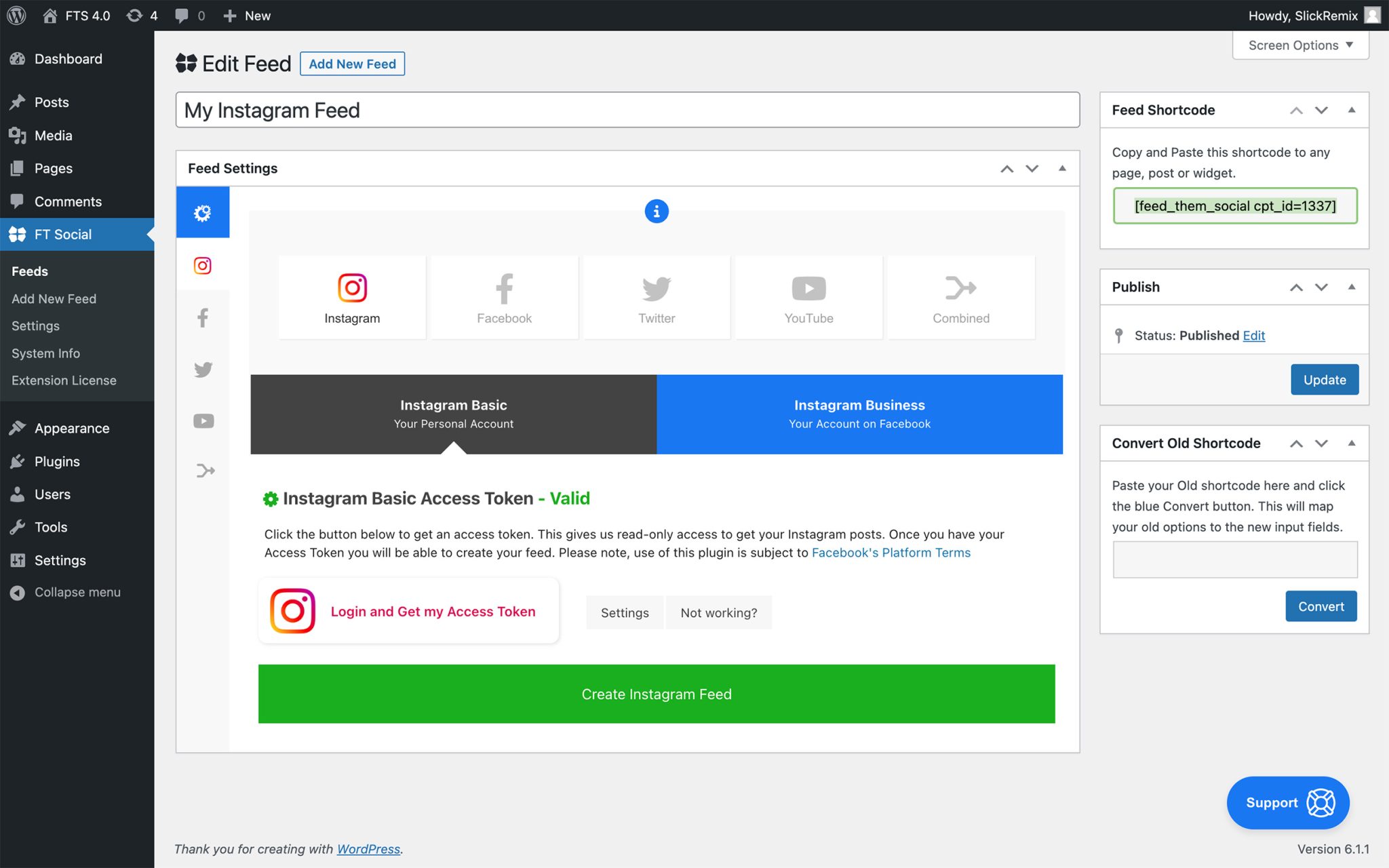This screenshot has width=1389, height=868.
Task: Move Feed Shortcode panel up
Action: click(1296, 110)
